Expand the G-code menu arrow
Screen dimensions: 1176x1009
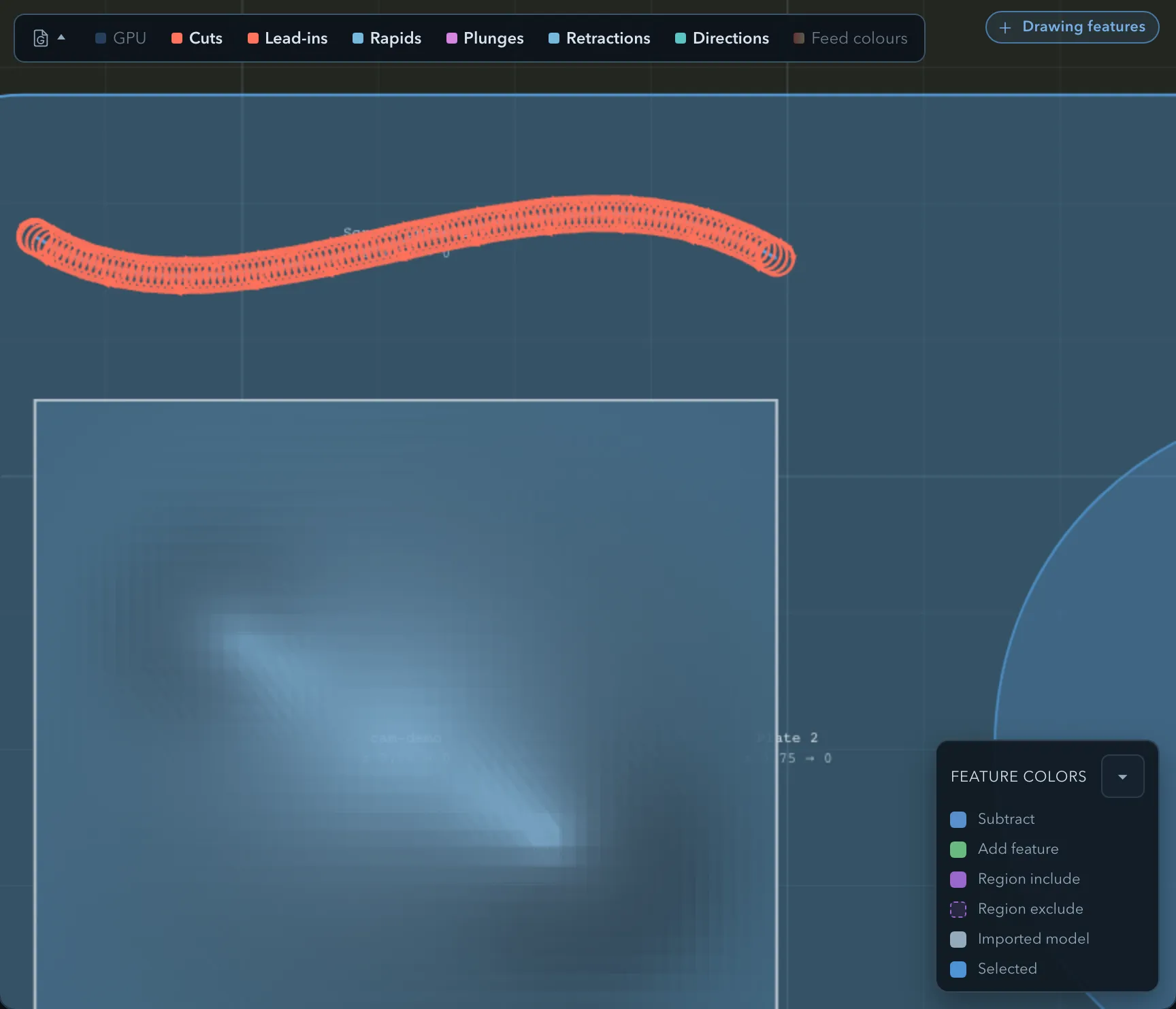pos(61,37)
